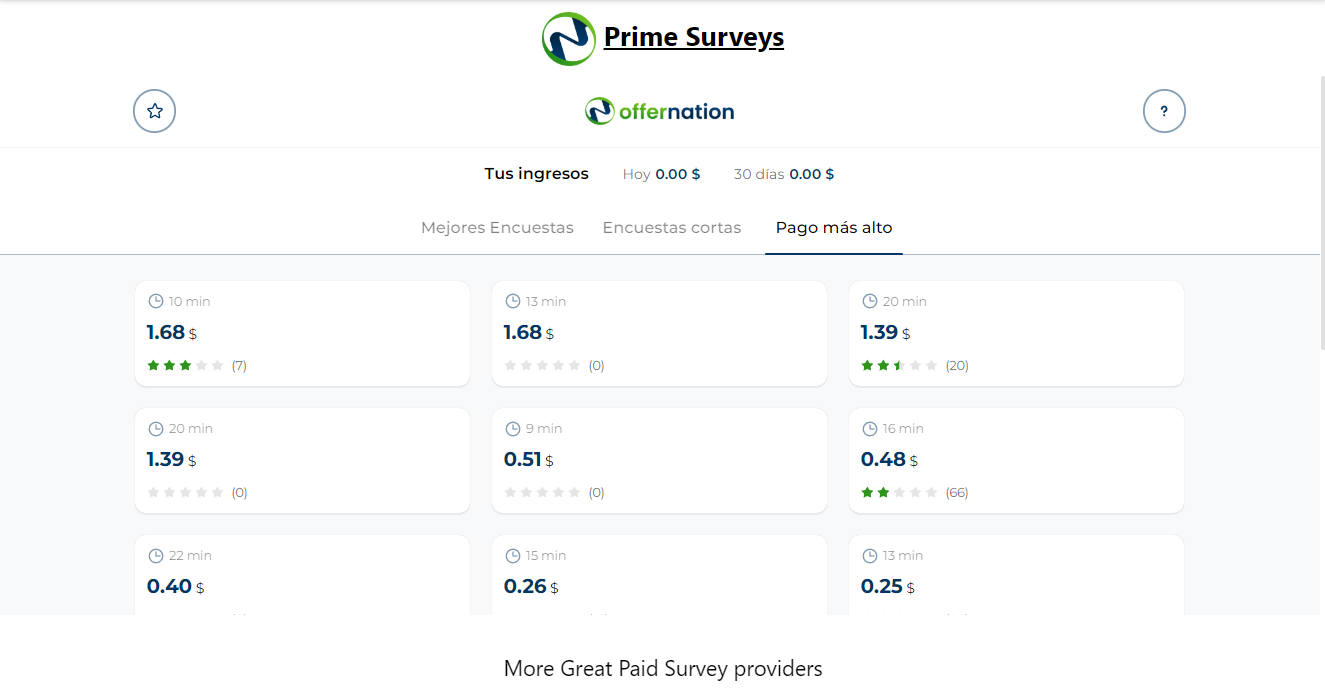Open the 13 min 0.25 $ survey card
This screenshot has height=689, width=1325.
pos(1016,575)
